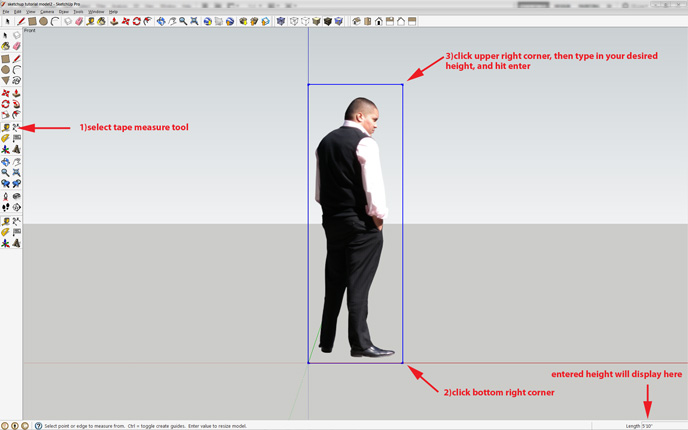Click Make Component in the side palette

click(17, 35)
